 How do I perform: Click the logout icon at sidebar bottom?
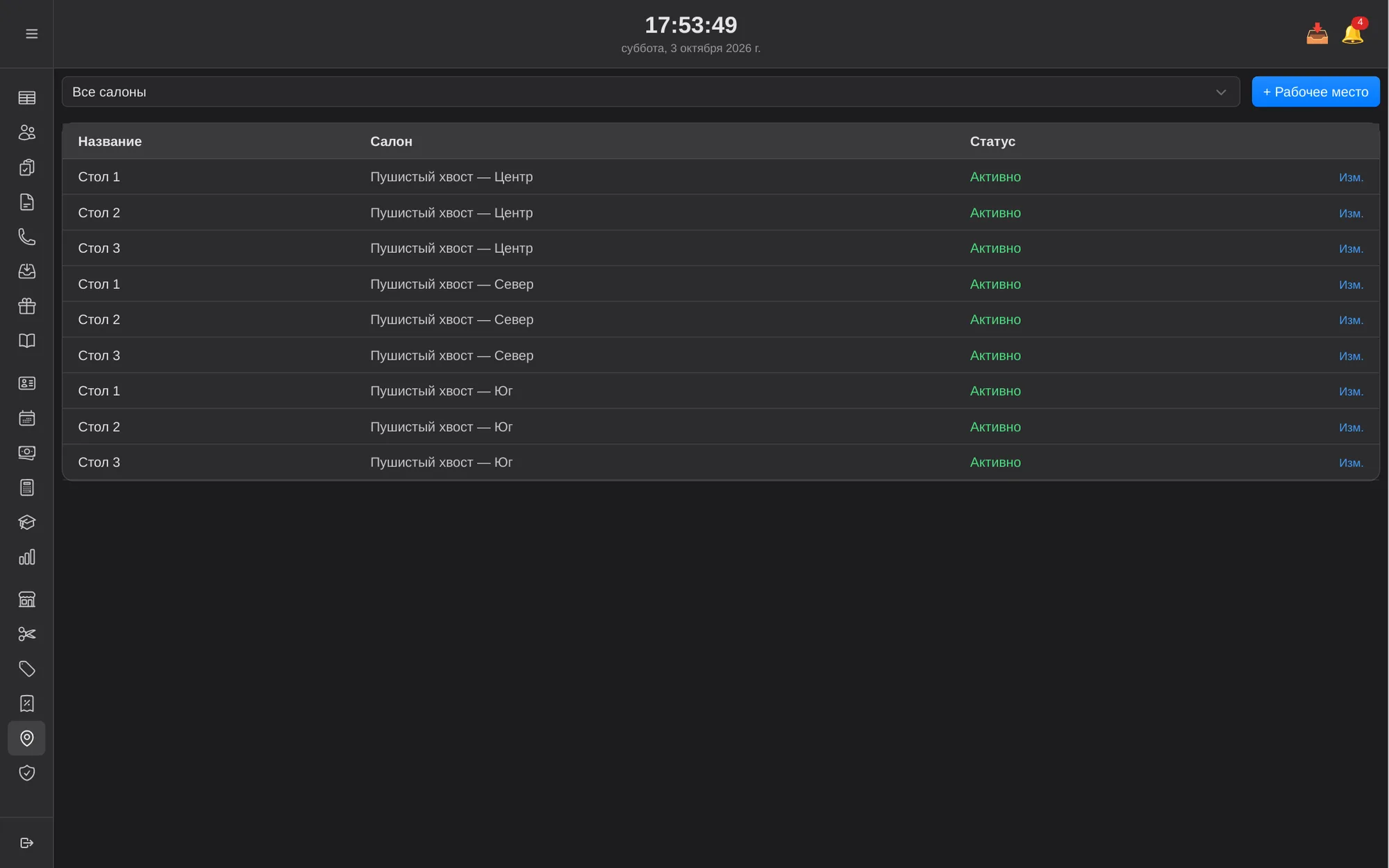[x=26, y=843]
